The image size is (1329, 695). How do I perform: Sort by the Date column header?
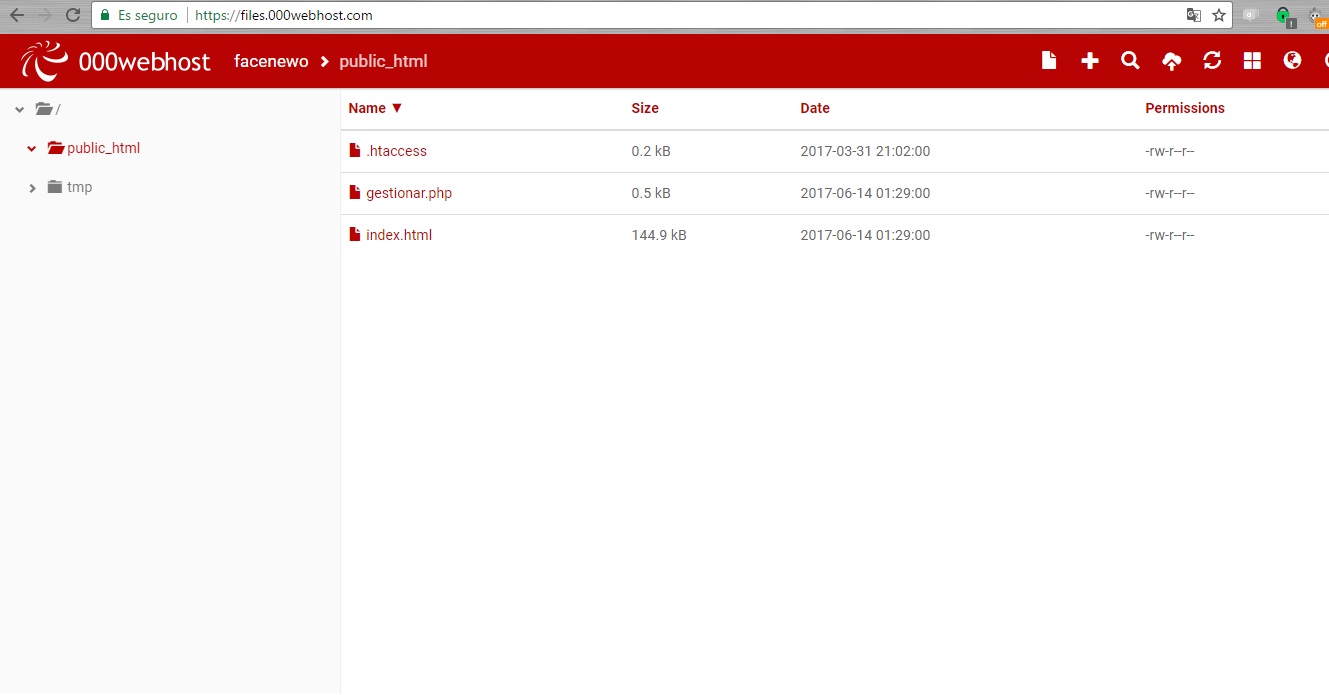coord(815,108)
